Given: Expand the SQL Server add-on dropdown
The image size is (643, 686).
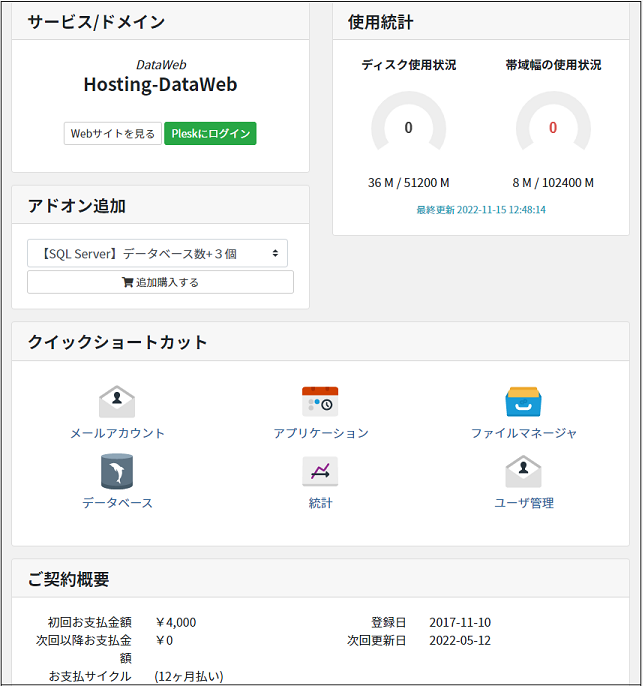Looking at the screenshot, I should pos(157,253).
